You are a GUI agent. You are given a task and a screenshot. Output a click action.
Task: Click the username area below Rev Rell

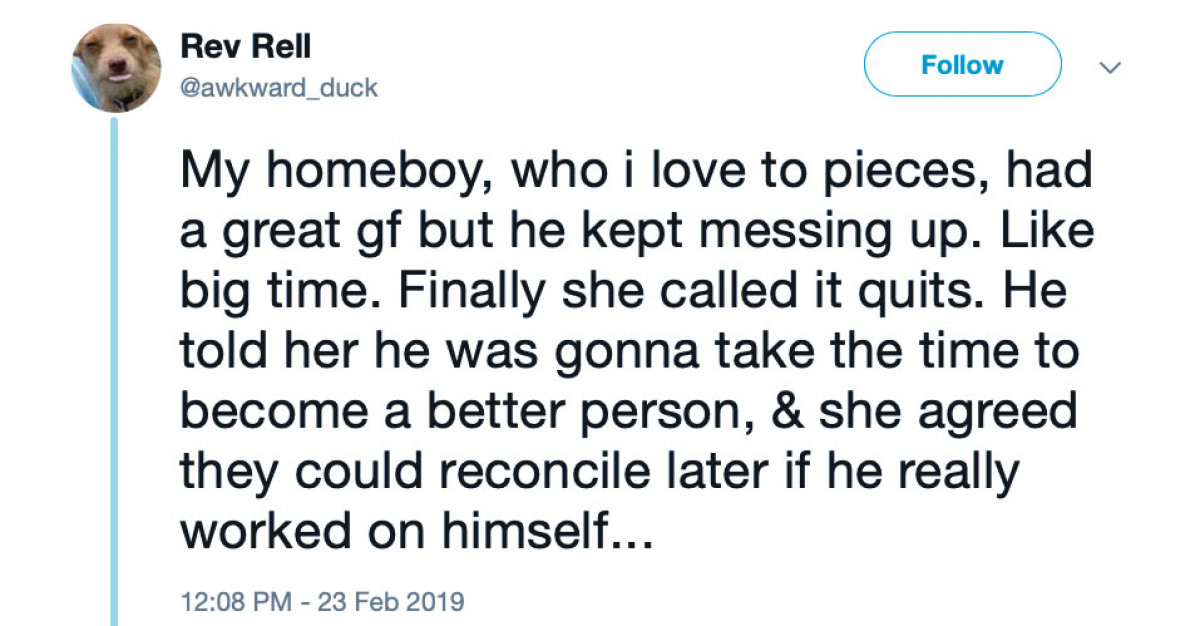[280, 88]
